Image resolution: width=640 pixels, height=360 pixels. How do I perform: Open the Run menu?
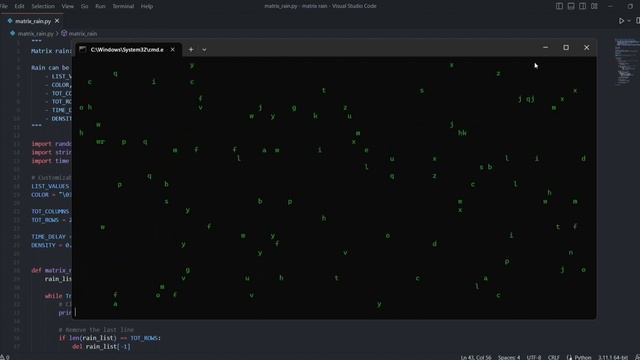coord(100,6)
